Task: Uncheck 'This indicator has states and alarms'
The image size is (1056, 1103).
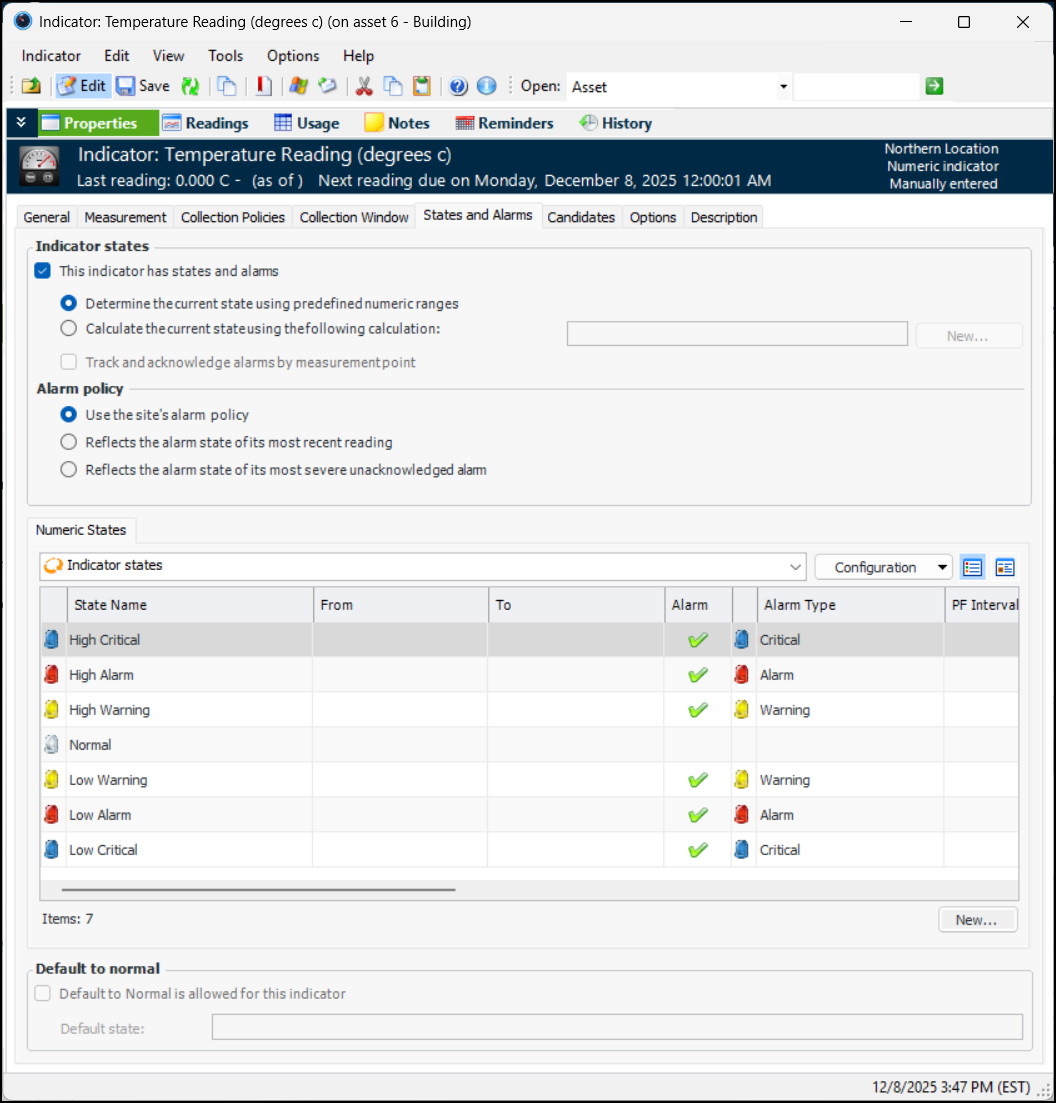Action: pyautogui.click(x=43, y=271)
